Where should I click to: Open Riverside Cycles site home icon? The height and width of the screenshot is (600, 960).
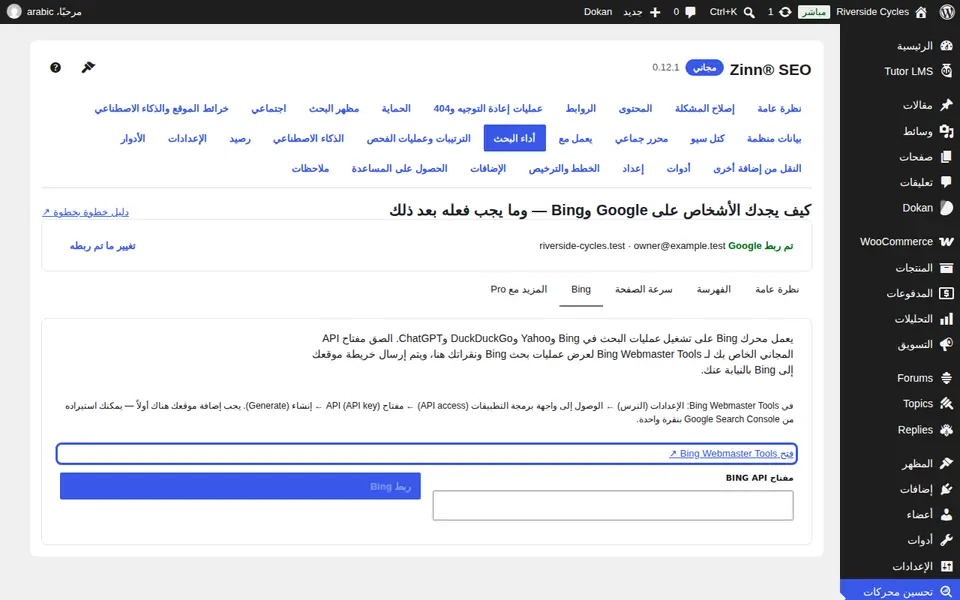pyautogui.click(x=921, y=12)
